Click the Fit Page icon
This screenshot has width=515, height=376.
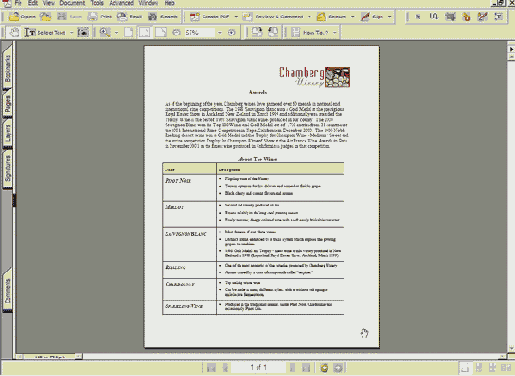click(144, 32)
